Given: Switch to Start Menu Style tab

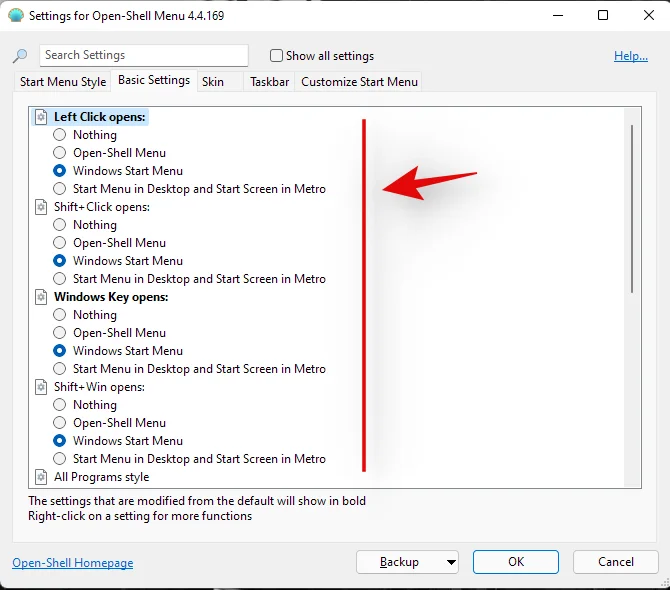Looking at the screenshot, I should pyautogui.click(x=63, y=82).
